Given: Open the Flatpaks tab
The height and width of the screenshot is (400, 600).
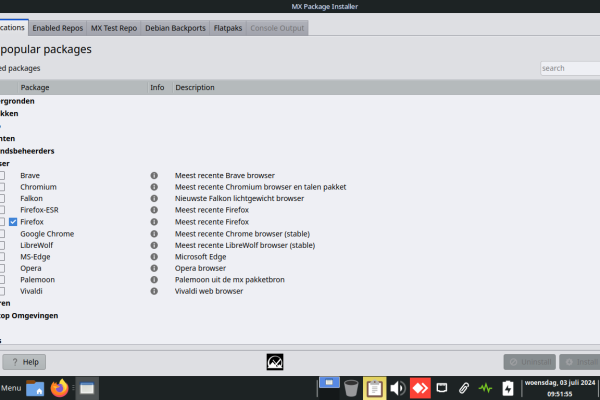Looking at the screenshot, I should [x=226, y=28].
